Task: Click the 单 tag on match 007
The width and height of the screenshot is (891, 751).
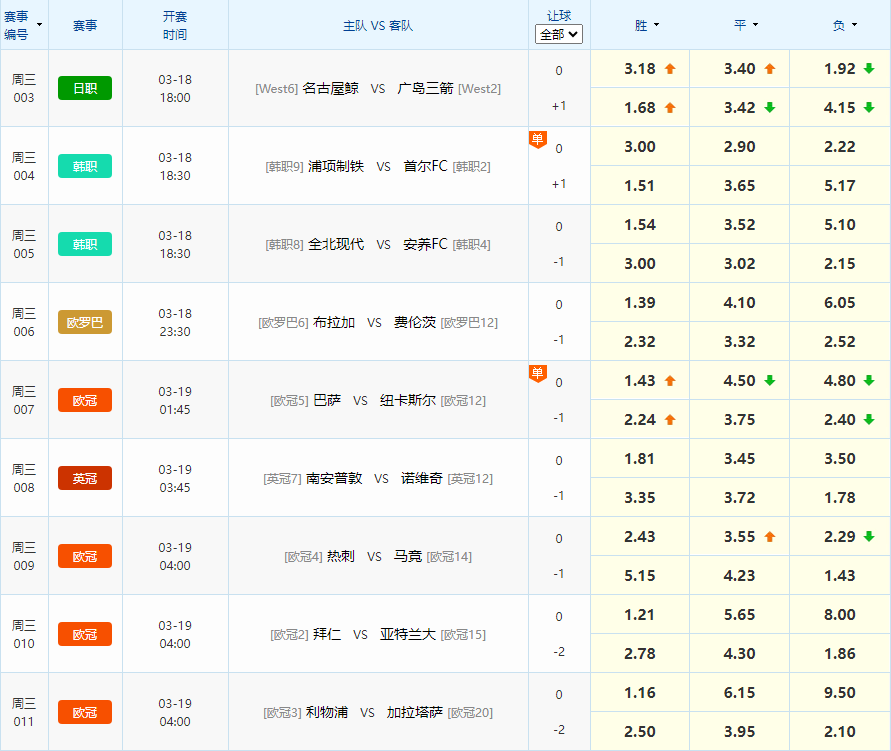Action: pyautogui.click(x=538, y=373)
